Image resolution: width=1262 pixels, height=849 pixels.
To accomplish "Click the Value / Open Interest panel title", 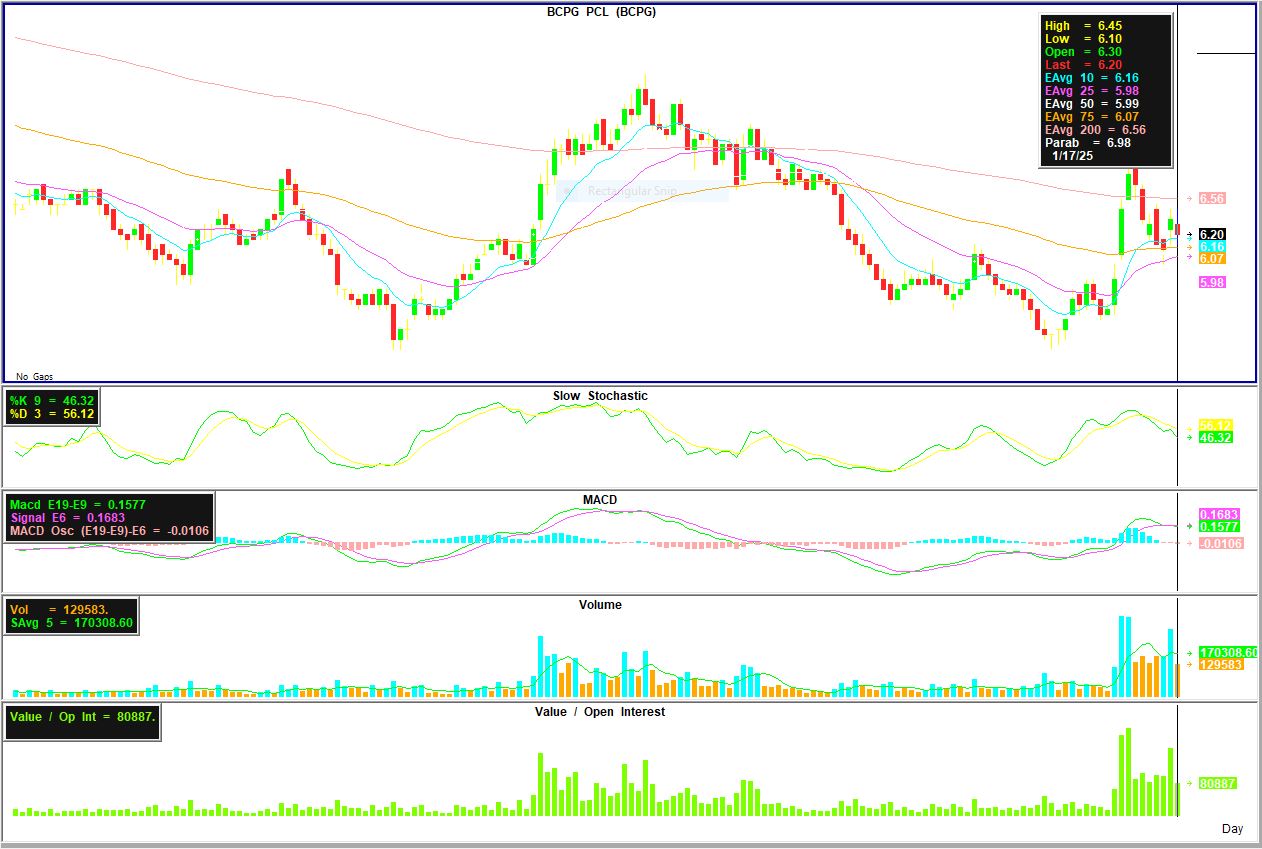I will [600, 712].
